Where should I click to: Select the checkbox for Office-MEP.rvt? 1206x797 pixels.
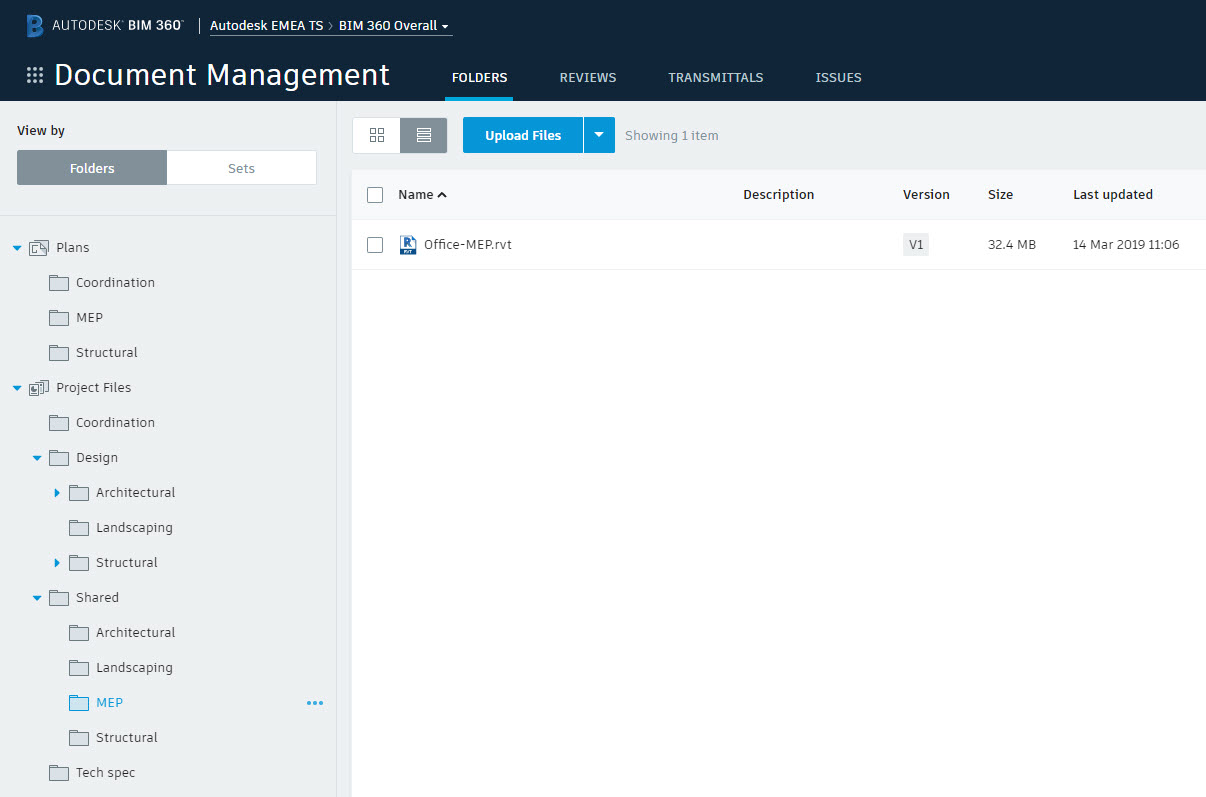point(375,244)
